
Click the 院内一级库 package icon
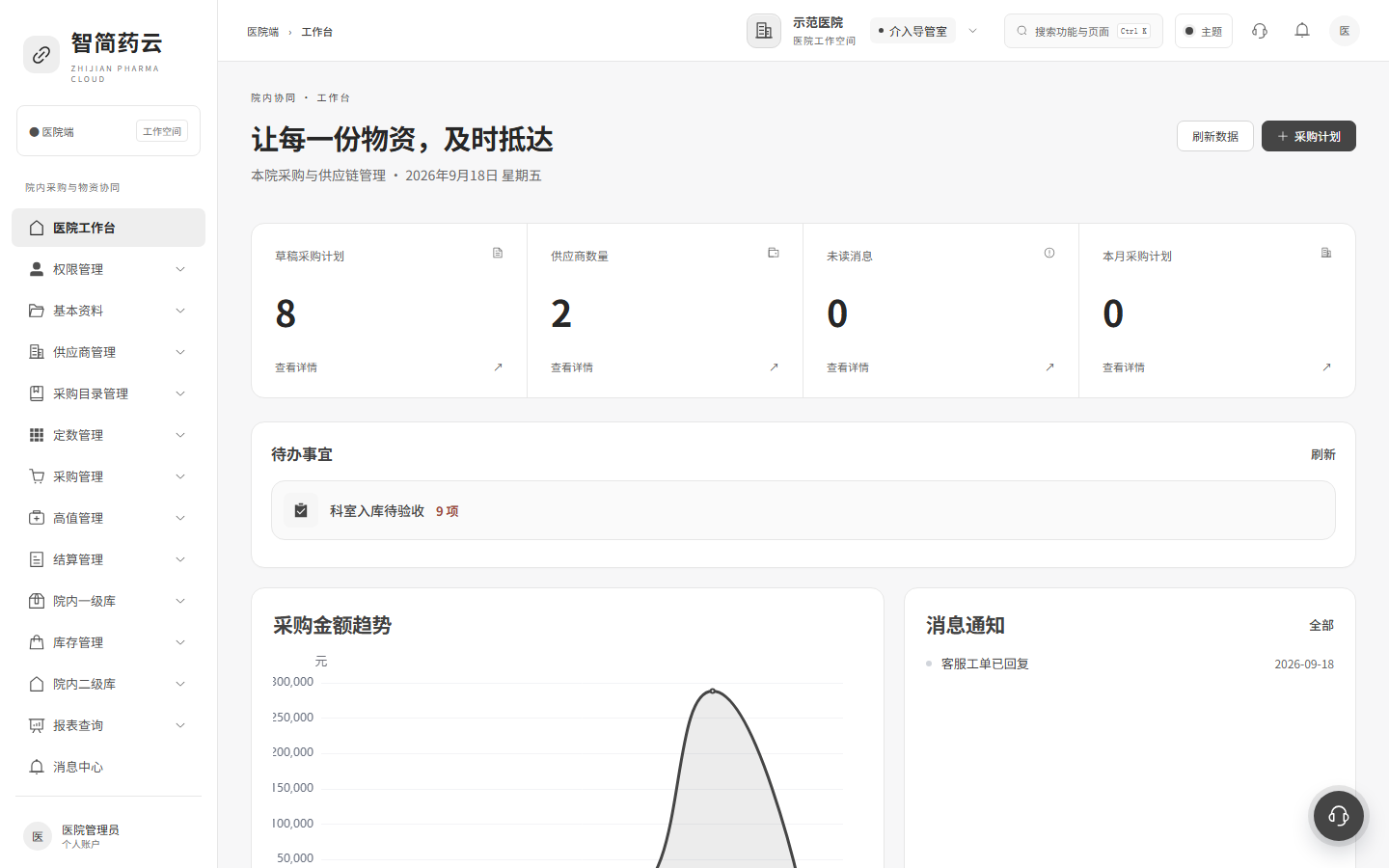(x=37, y=601)
